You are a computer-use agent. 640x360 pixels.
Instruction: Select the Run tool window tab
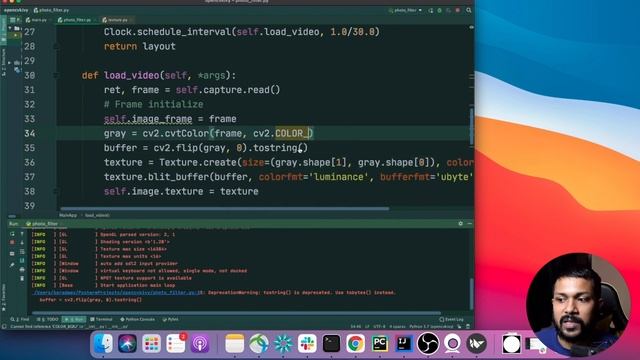74,319
